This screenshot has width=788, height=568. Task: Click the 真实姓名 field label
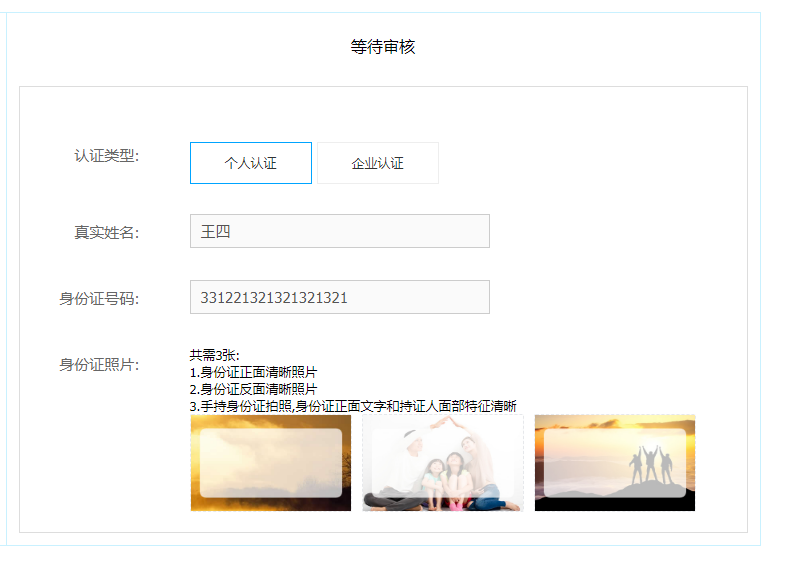(106, 232)
